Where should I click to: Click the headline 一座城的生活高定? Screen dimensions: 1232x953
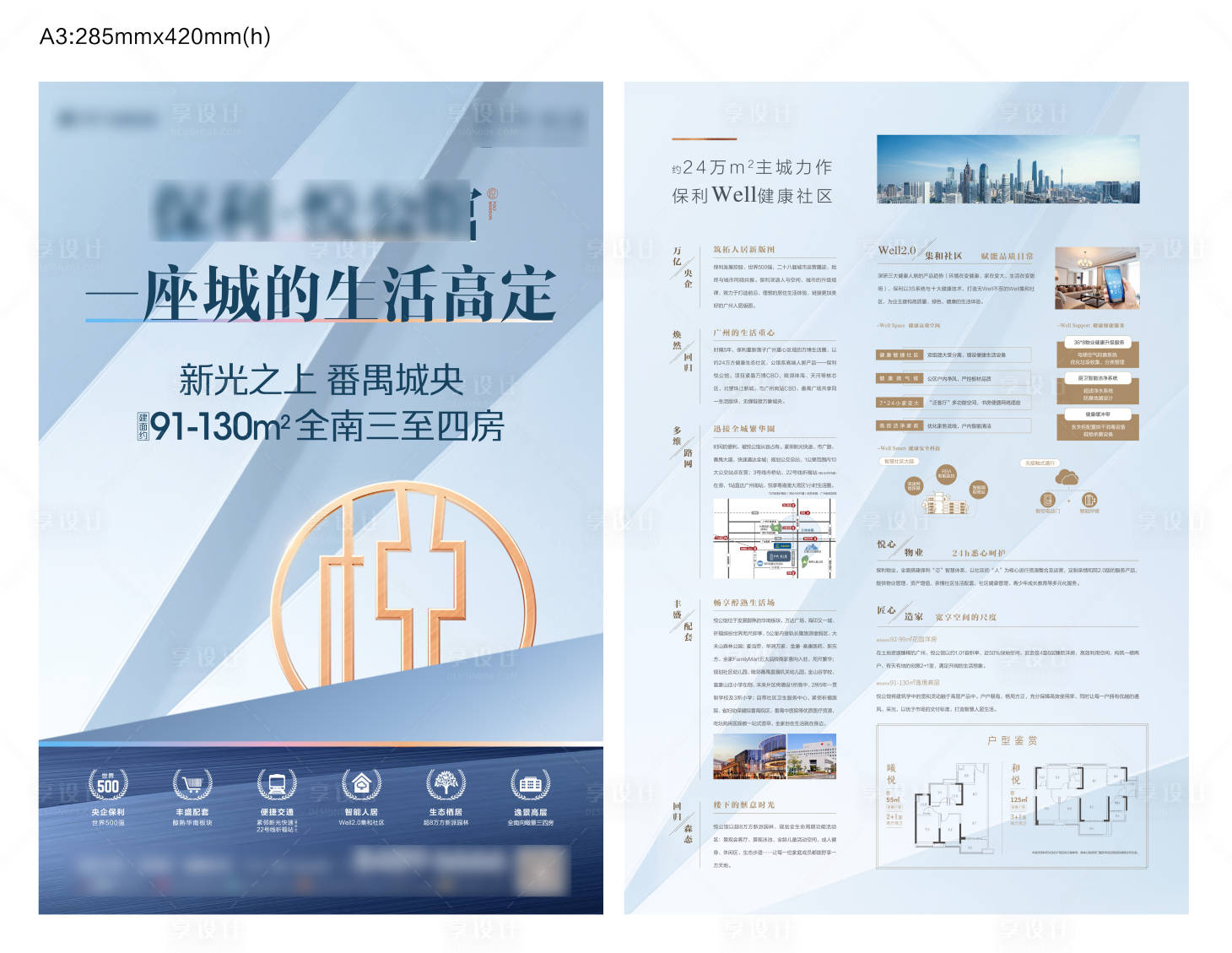322,295
